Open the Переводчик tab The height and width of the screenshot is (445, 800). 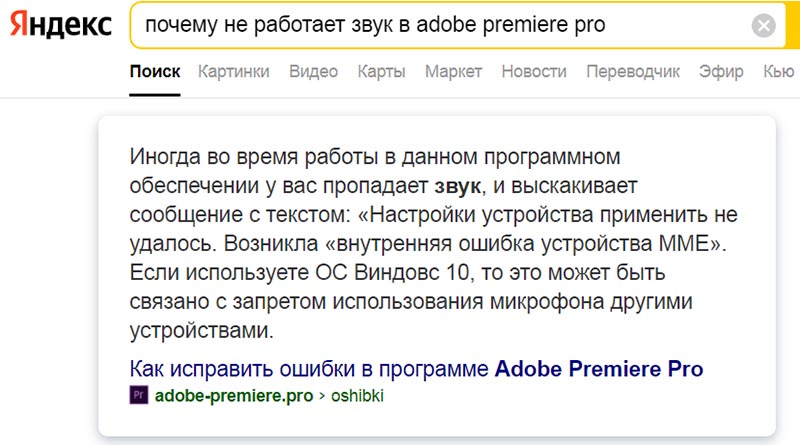tap(633, 71)
